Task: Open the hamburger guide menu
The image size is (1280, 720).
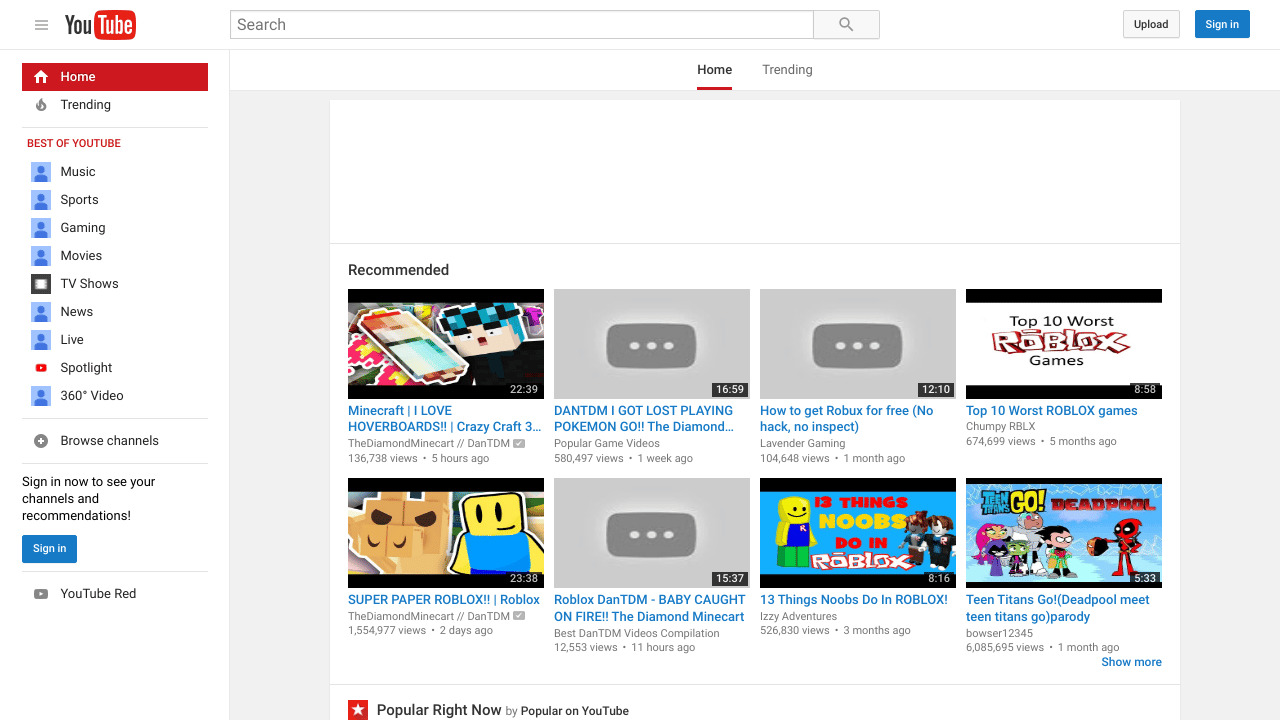Action: click(x=41, y=25)
